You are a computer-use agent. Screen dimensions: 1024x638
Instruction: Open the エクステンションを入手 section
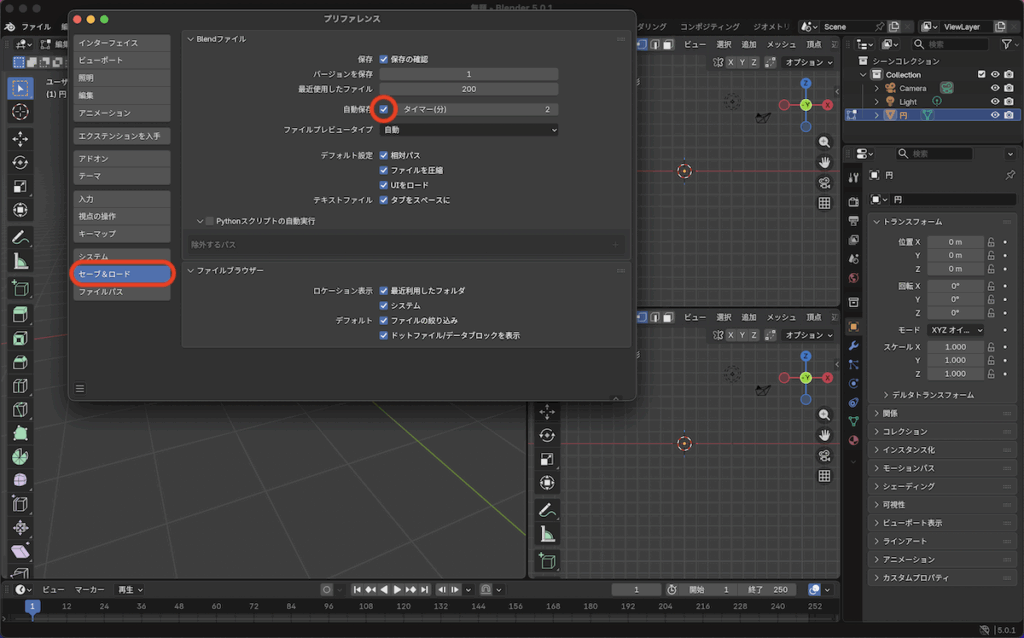click(x=122, y=135)
